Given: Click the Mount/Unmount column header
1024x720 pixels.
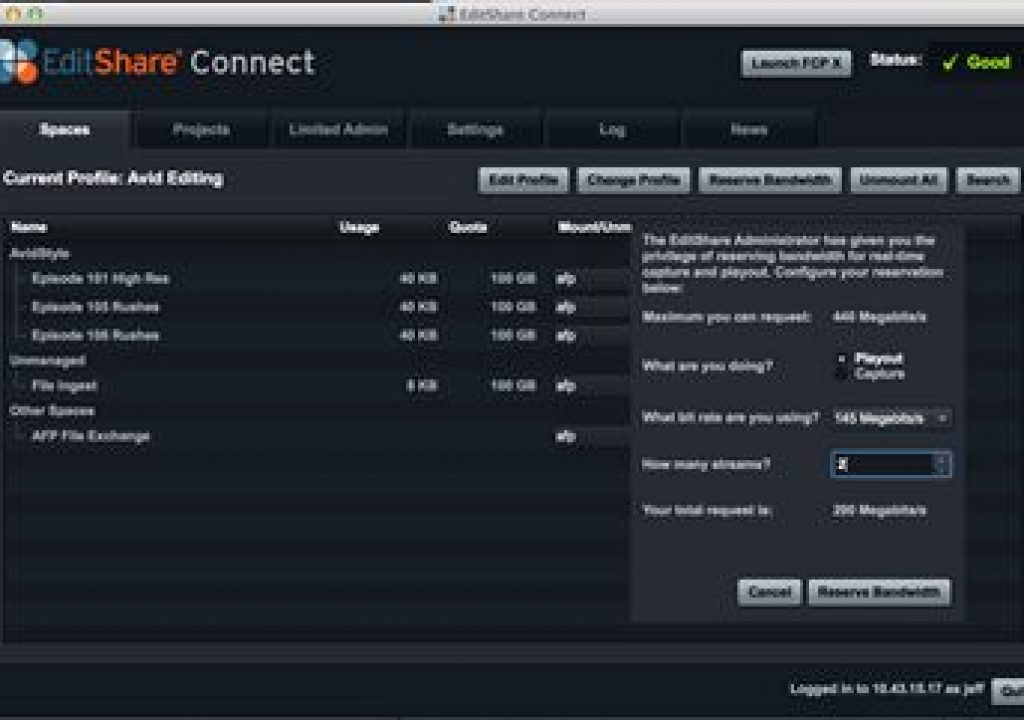Looking at the screenshot, I should (594, 227).
